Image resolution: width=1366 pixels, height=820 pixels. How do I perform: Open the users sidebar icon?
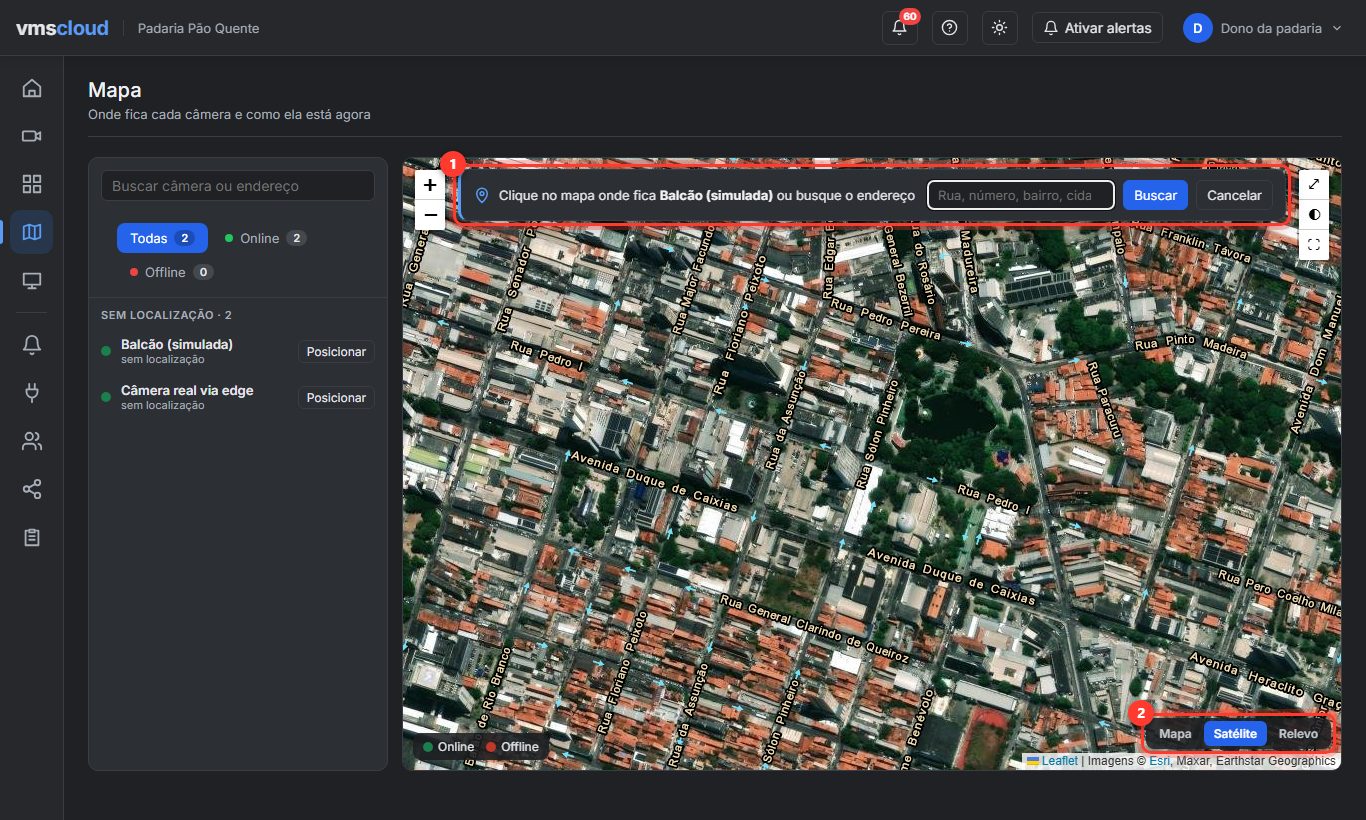32,441
